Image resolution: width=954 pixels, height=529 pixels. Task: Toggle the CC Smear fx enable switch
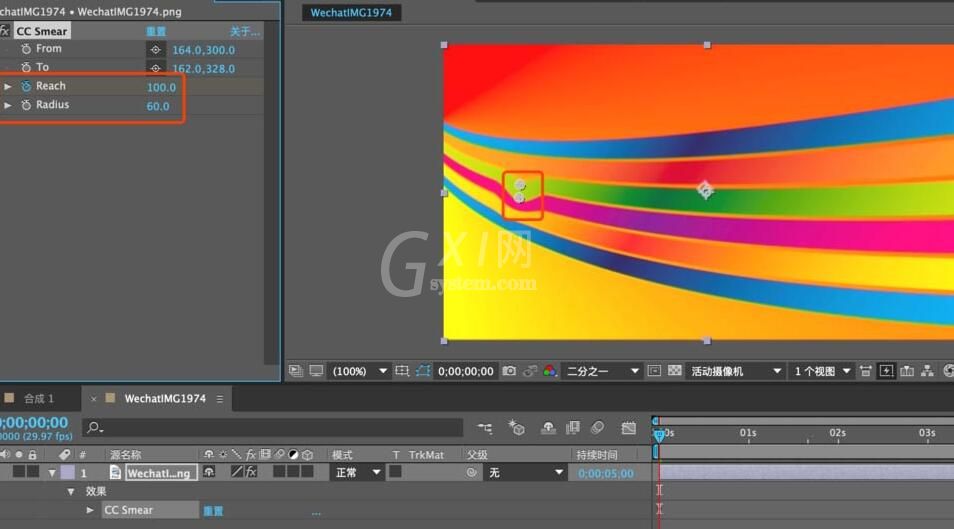4,30
